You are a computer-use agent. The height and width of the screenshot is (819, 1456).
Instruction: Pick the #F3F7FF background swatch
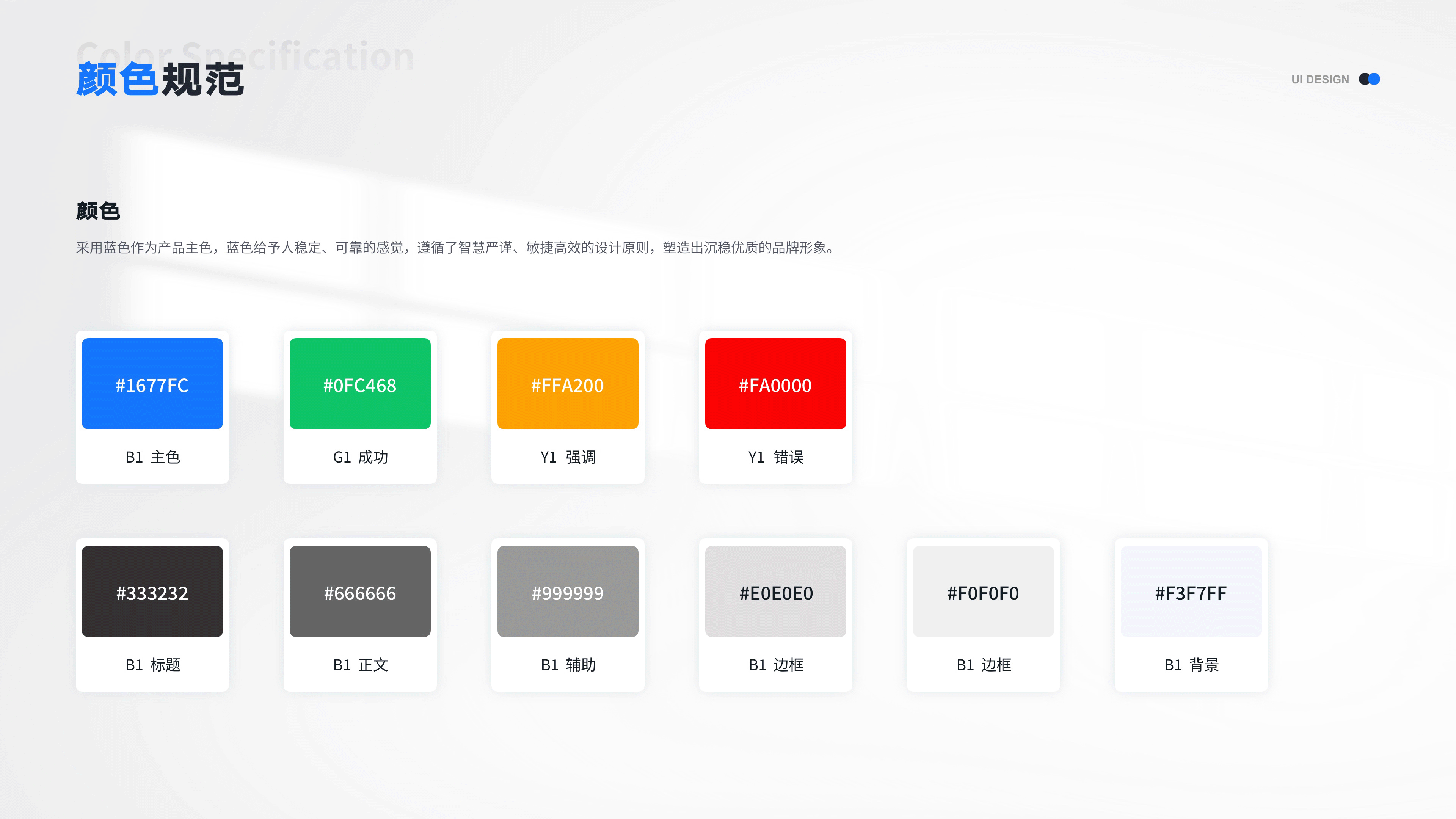pyautogui.click(x=1191, y=591)
